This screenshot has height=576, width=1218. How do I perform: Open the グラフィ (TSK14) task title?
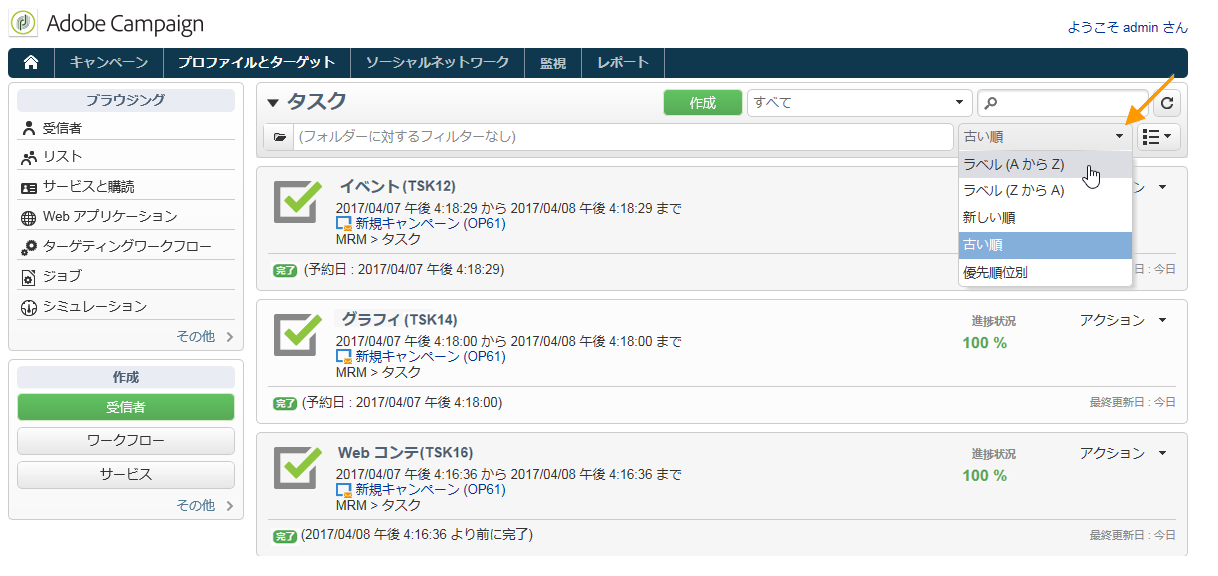398,319
